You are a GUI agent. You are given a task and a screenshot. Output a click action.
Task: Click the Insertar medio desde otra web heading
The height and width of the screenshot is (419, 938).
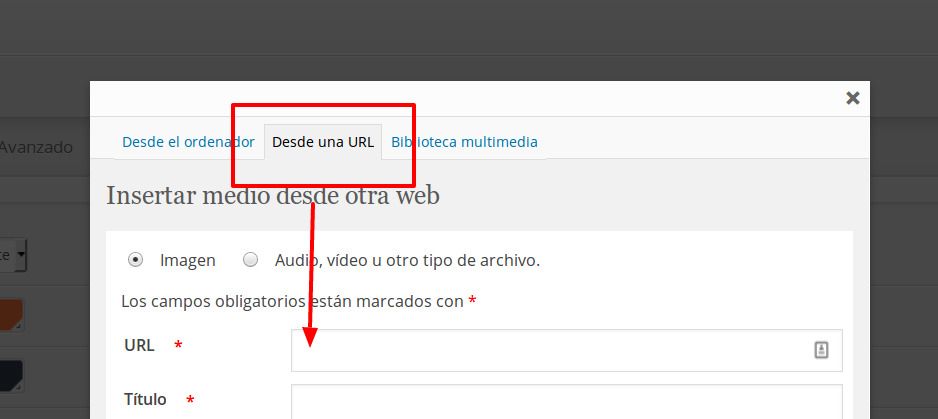click(x=273, y=196)
